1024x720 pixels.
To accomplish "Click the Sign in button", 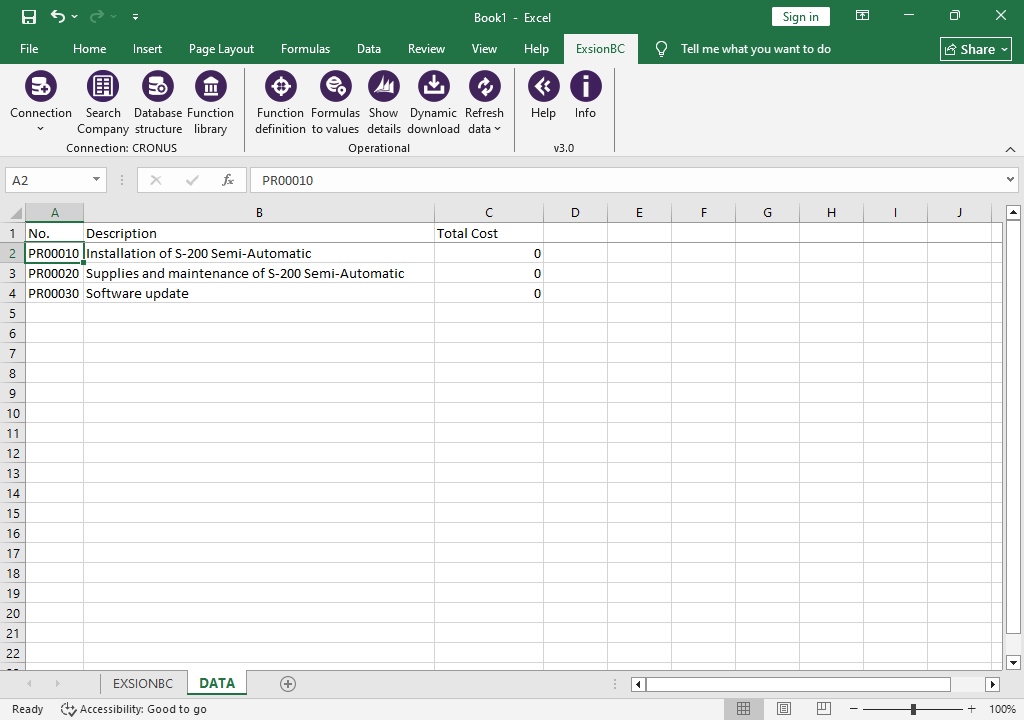I will click(x=801, y=17).
